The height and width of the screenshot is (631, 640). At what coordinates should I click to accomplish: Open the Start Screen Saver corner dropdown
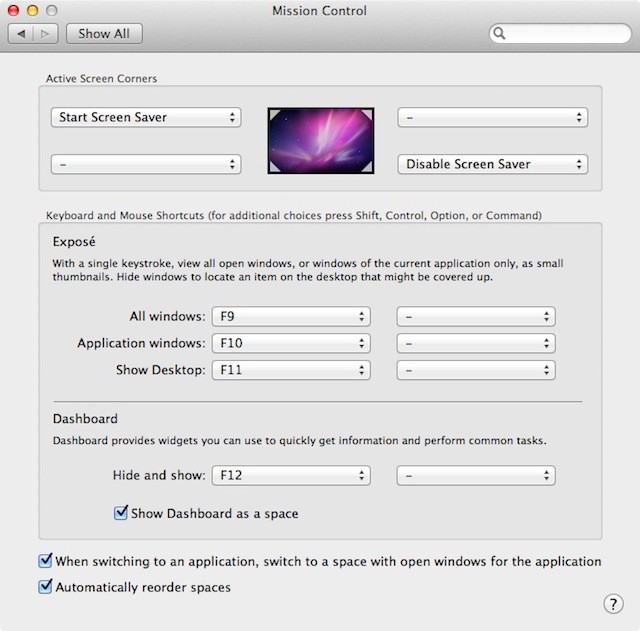(146, 117)
